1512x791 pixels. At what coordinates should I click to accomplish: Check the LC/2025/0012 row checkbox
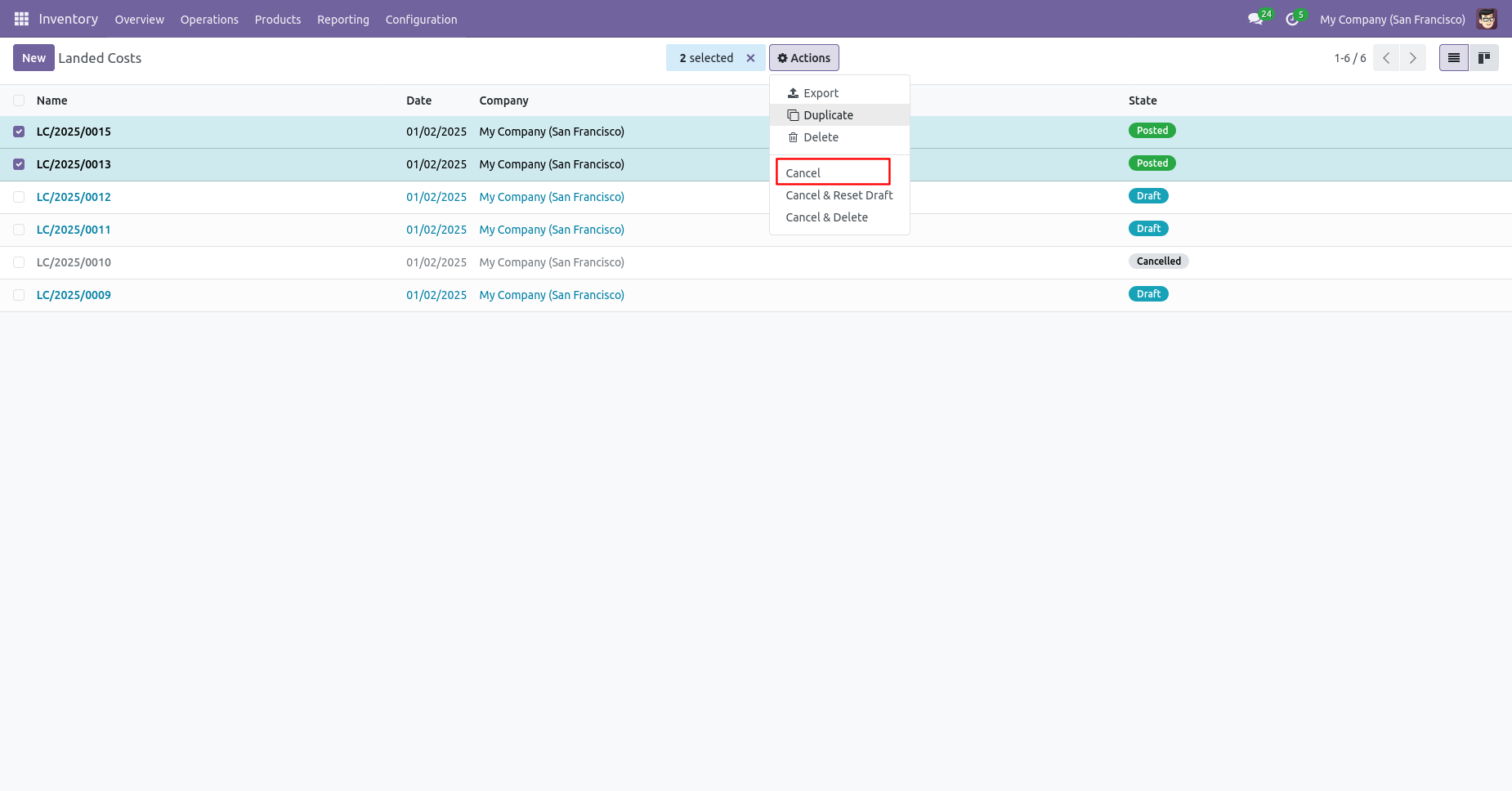coord(19,197)
